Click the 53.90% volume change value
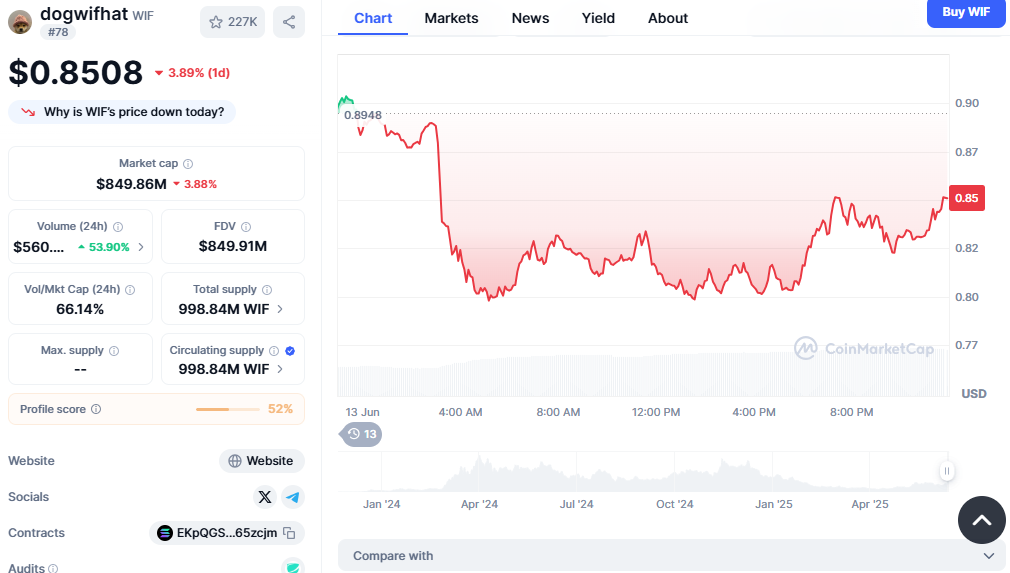 pos(104,247)
